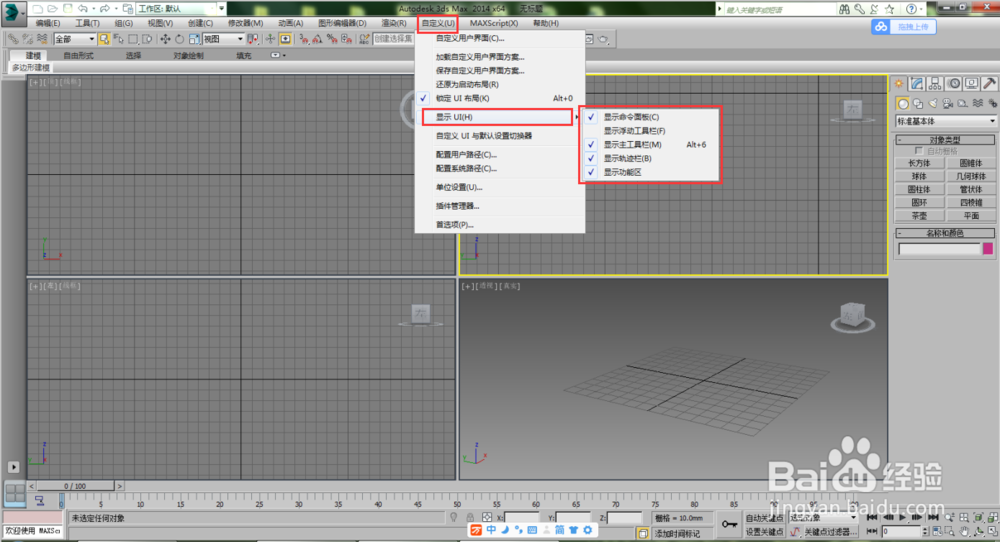This screenshot has height=542, width=1000.
Task: Open the Display panel tab
Action: (971, 84)
